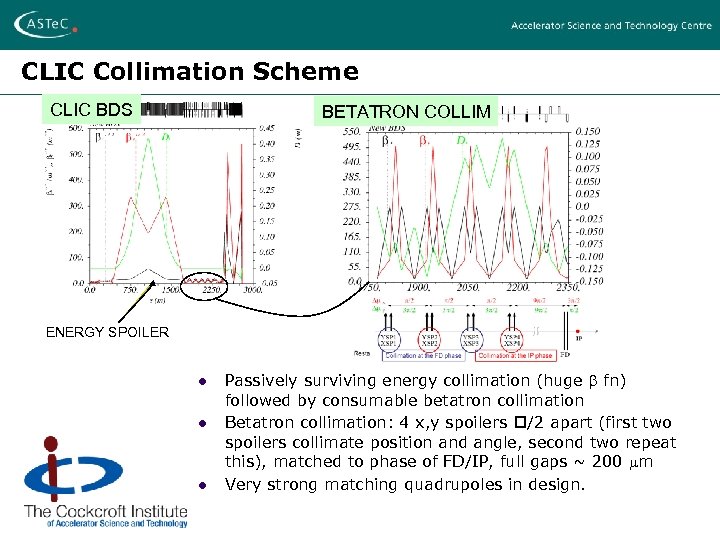Click 'The Cockcroft Institute' name text
This screenshot has width=720, height=540.
point(106,511)
